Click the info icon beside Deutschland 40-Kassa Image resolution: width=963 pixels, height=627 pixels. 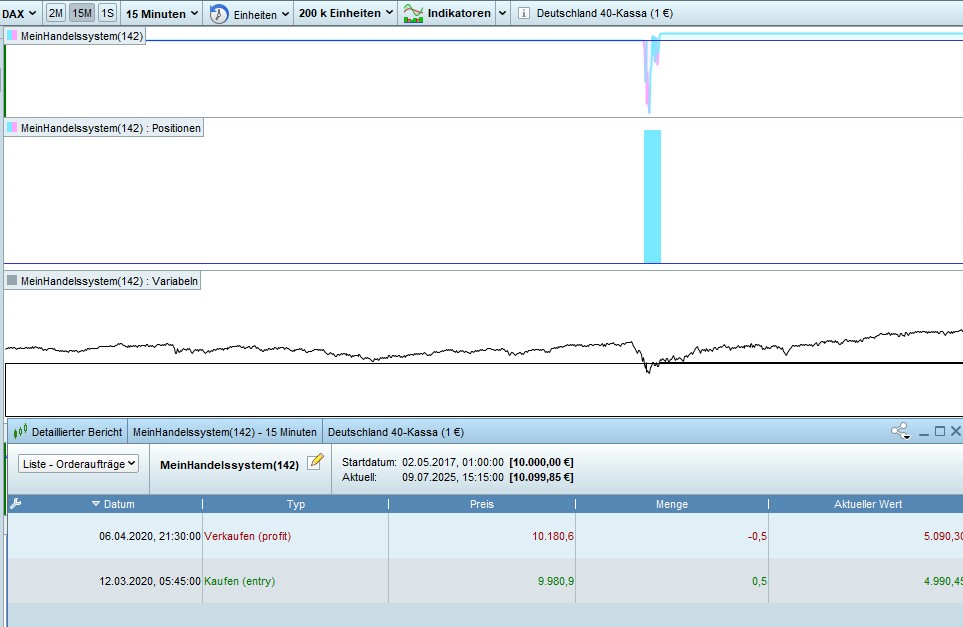coord(524,13)
